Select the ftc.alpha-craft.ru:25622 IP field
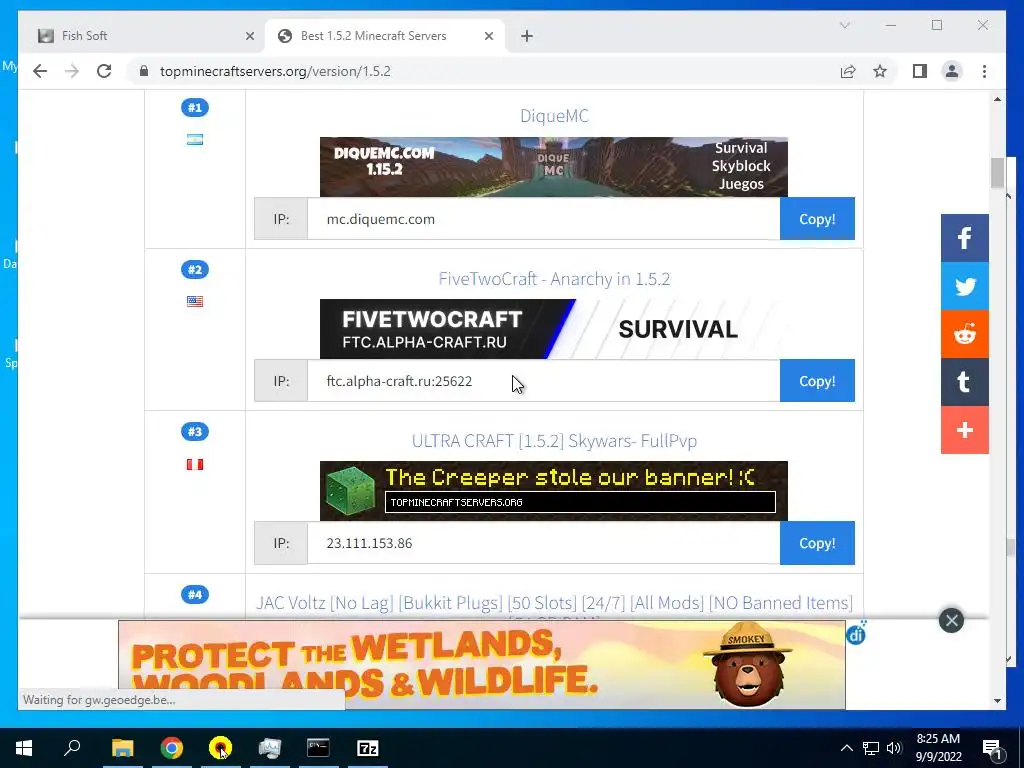The width and height of the screenshot is (1024, 768). point(543,381)
